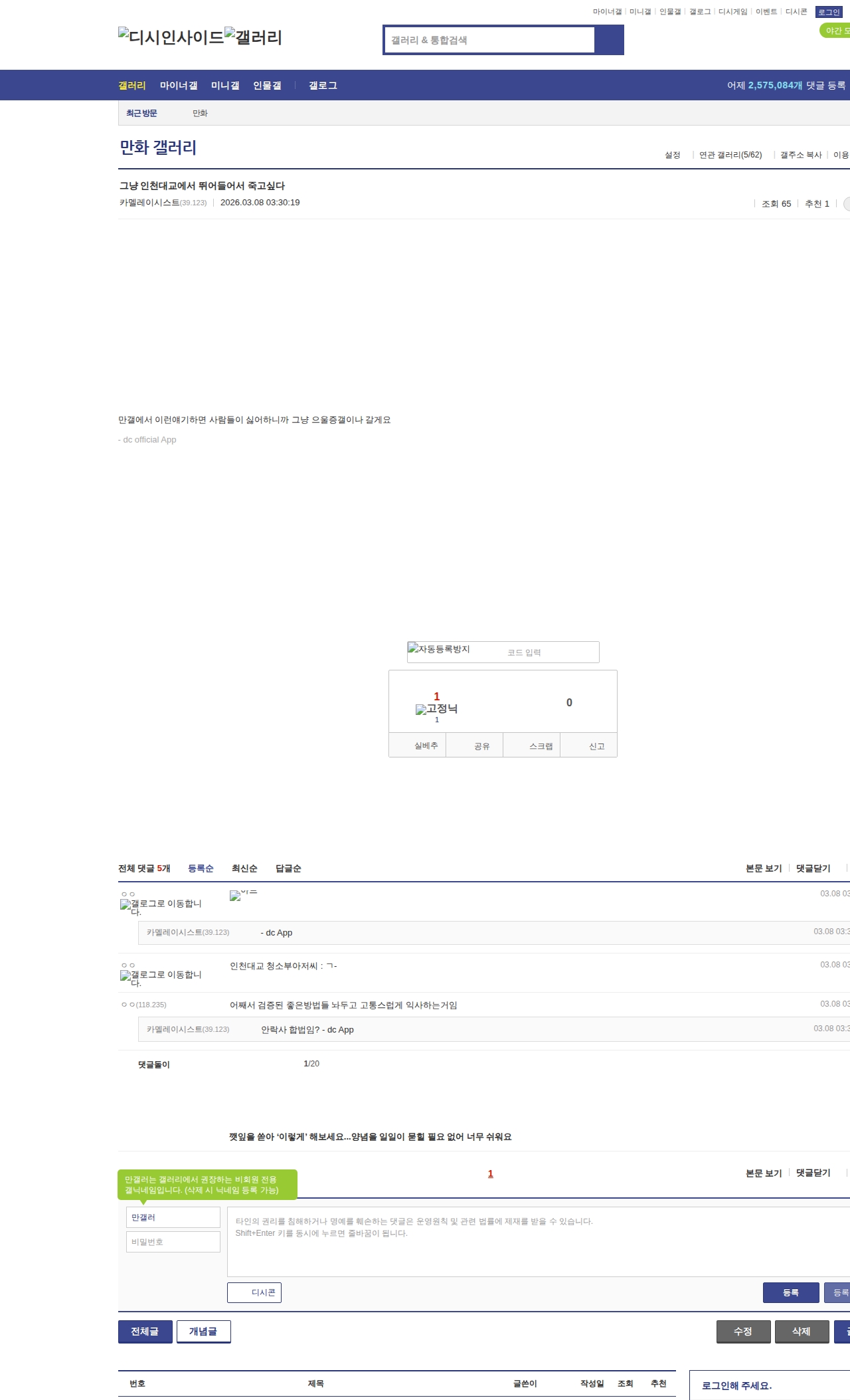Open the 설정 menu of 만화 갤러리
Screen dimensions: 850x1400
point(673,155)
